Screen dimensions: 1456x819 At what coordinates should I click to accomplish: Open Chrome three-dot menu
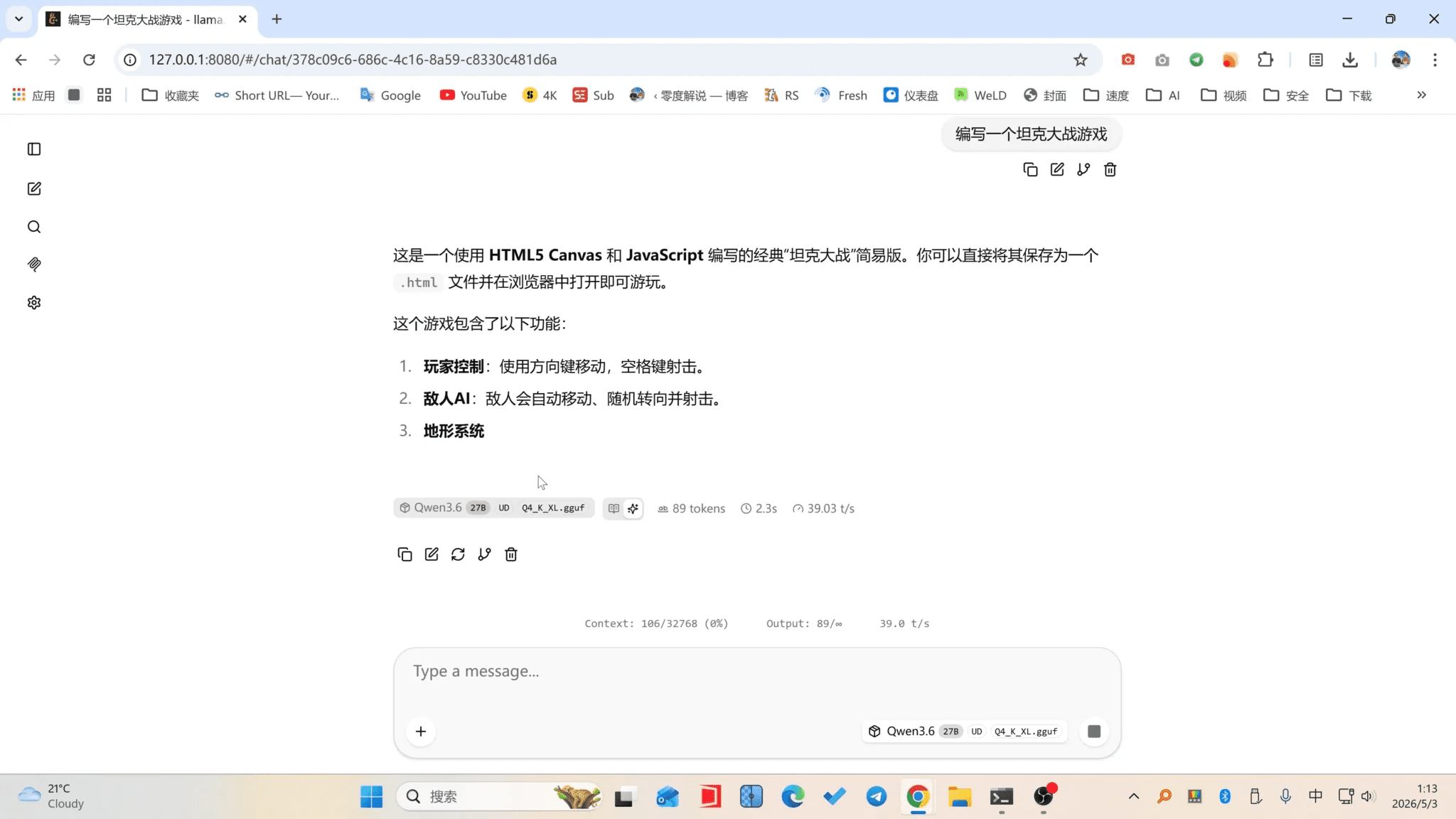coord(1435,60)
